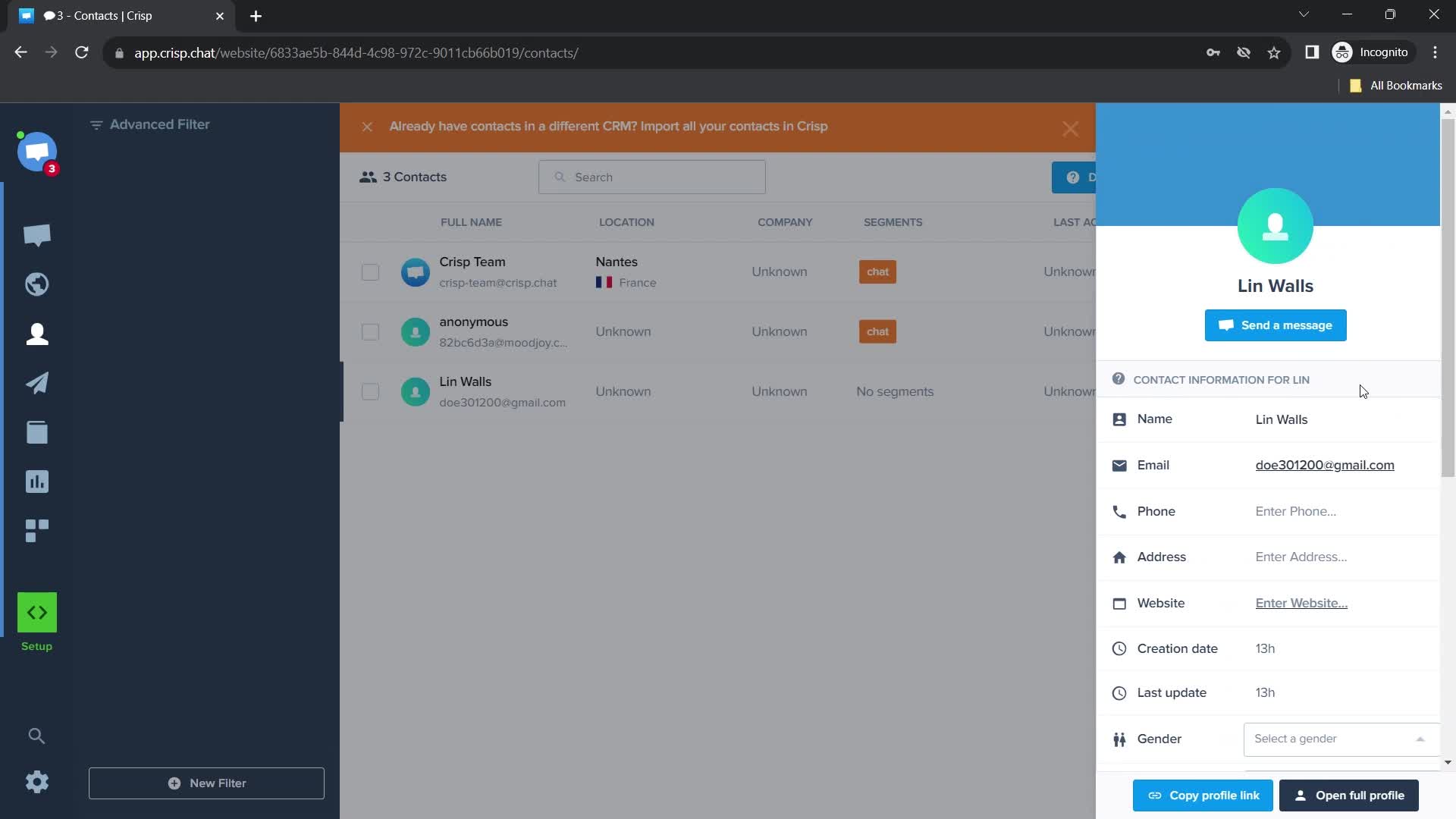Screen dimensions: 1456x819
Task: Click the anonymous contact avatar
Action: click(416, 331)
